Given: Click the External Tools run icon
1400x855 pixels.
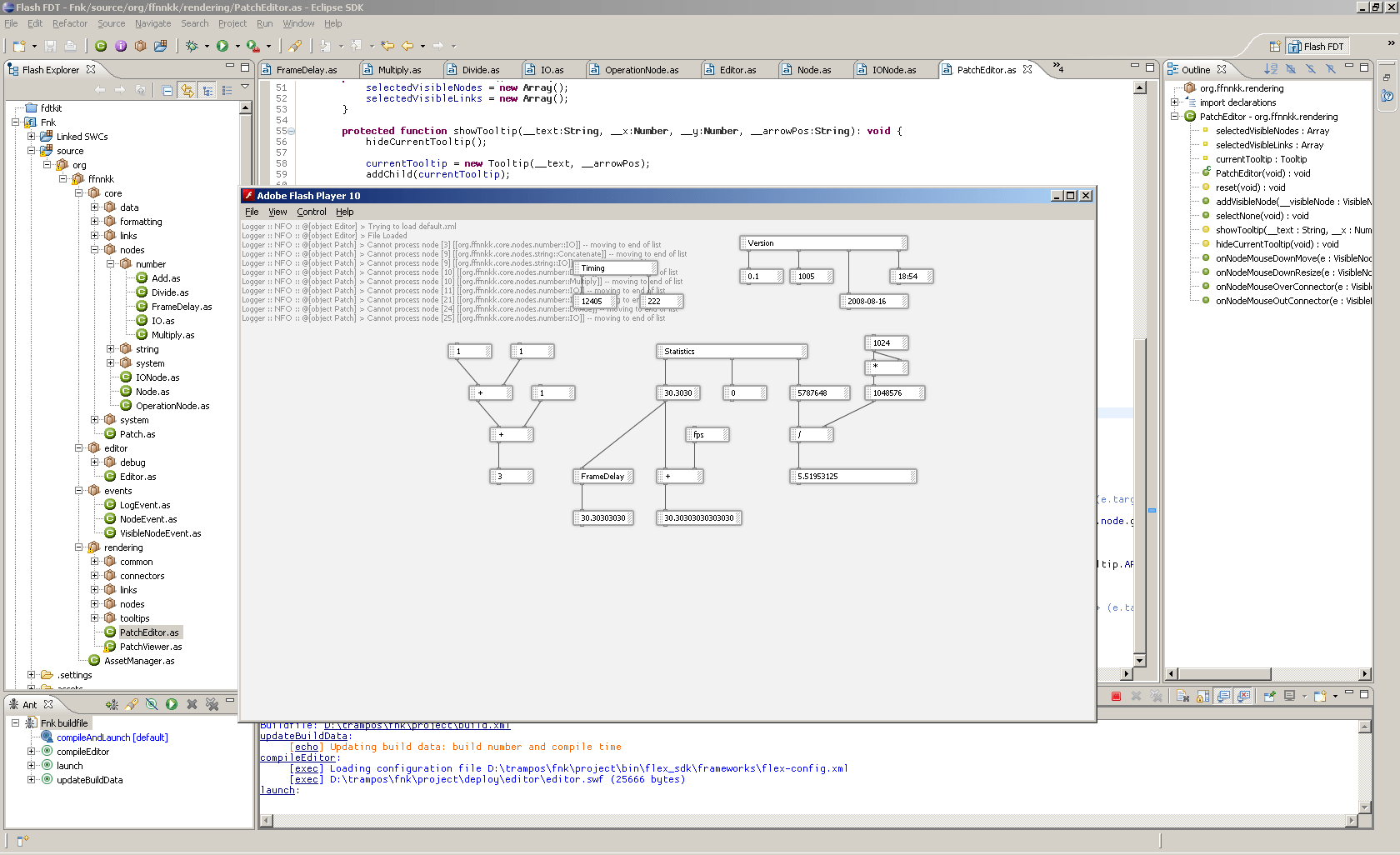Looking at the screenshot, I should [252, 46].
